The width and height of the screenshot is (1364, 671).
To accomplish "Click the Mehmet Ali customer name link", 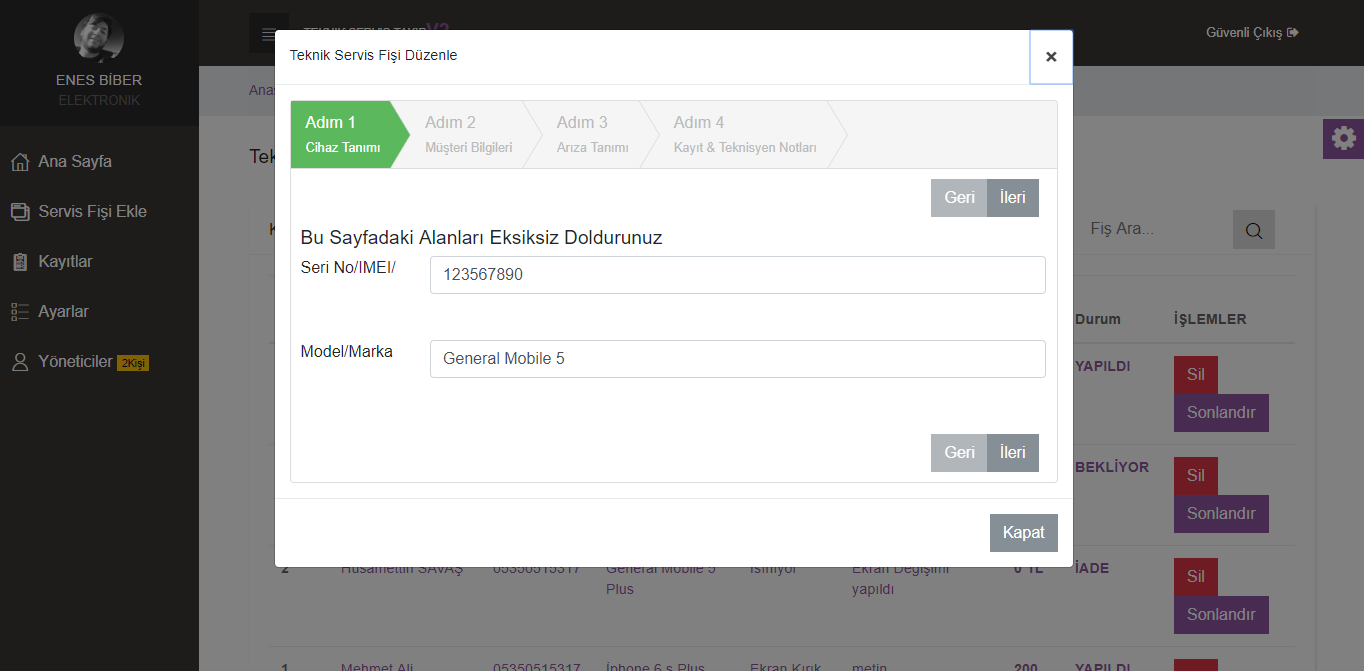I will pos(375,667).
